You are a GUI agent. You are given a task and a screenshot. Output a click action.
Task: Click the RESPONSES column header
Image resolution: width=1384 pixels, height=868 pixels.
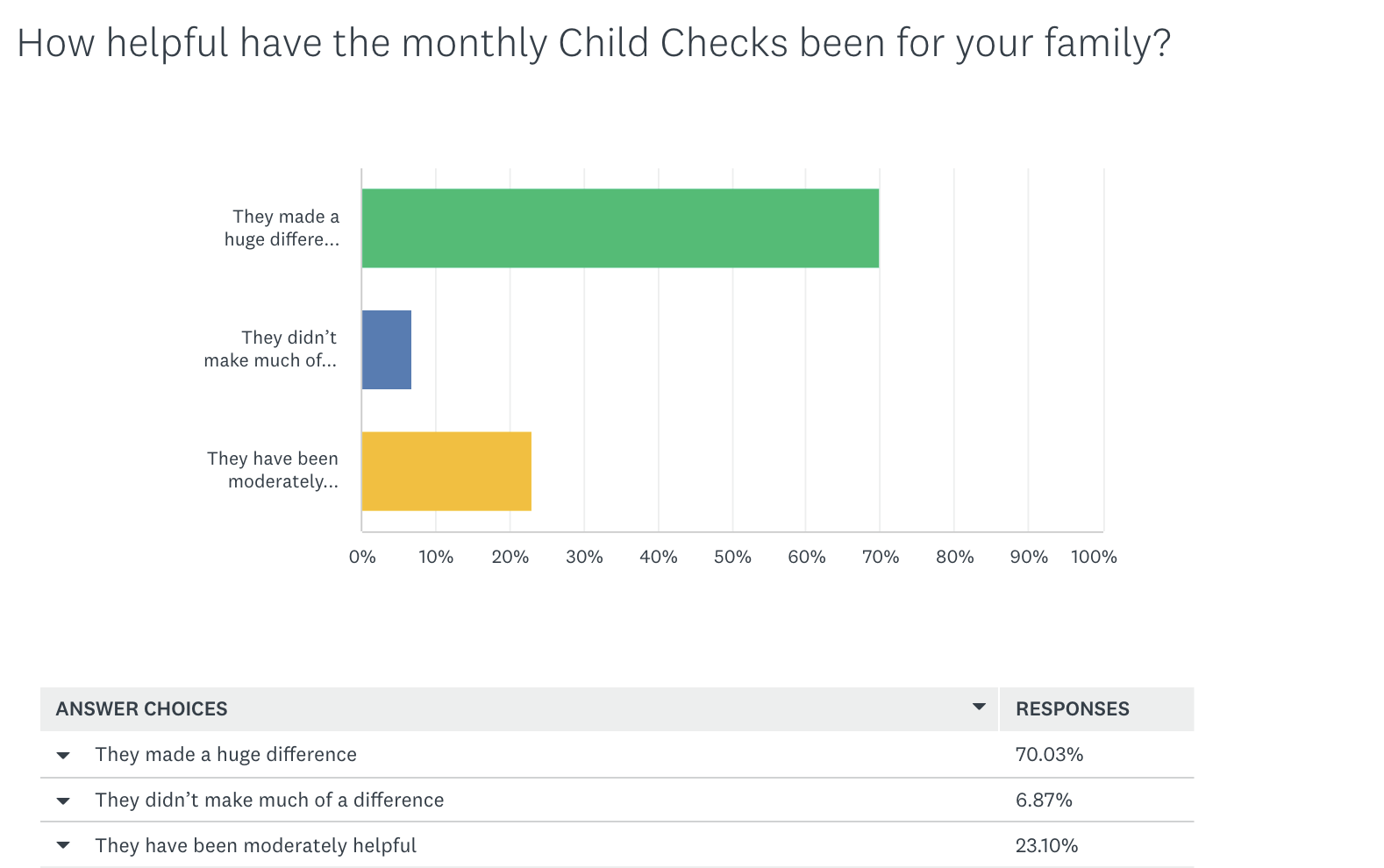(1072, 708)
